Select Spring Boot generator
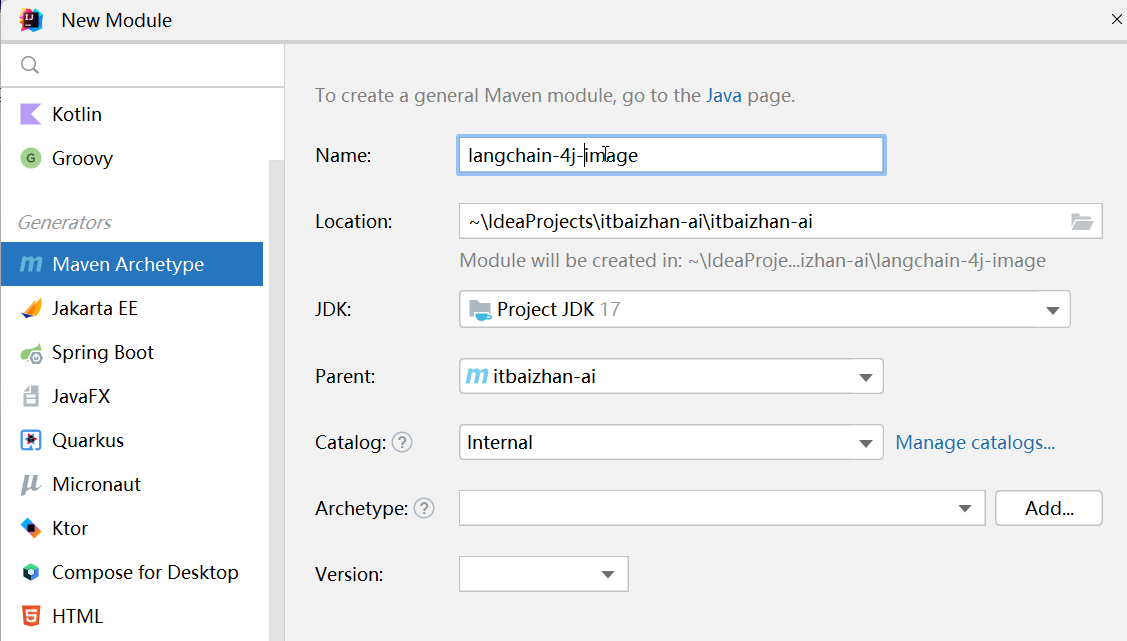Image resolution: width=1127 pixels, height=641 pixels. coord(132,352)
